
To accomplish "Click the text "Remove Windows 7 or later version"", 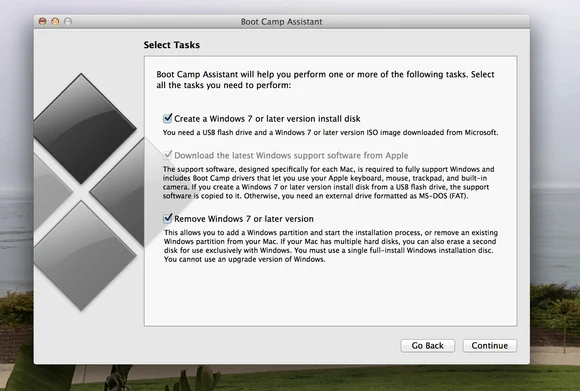I will tap(244, 219).
